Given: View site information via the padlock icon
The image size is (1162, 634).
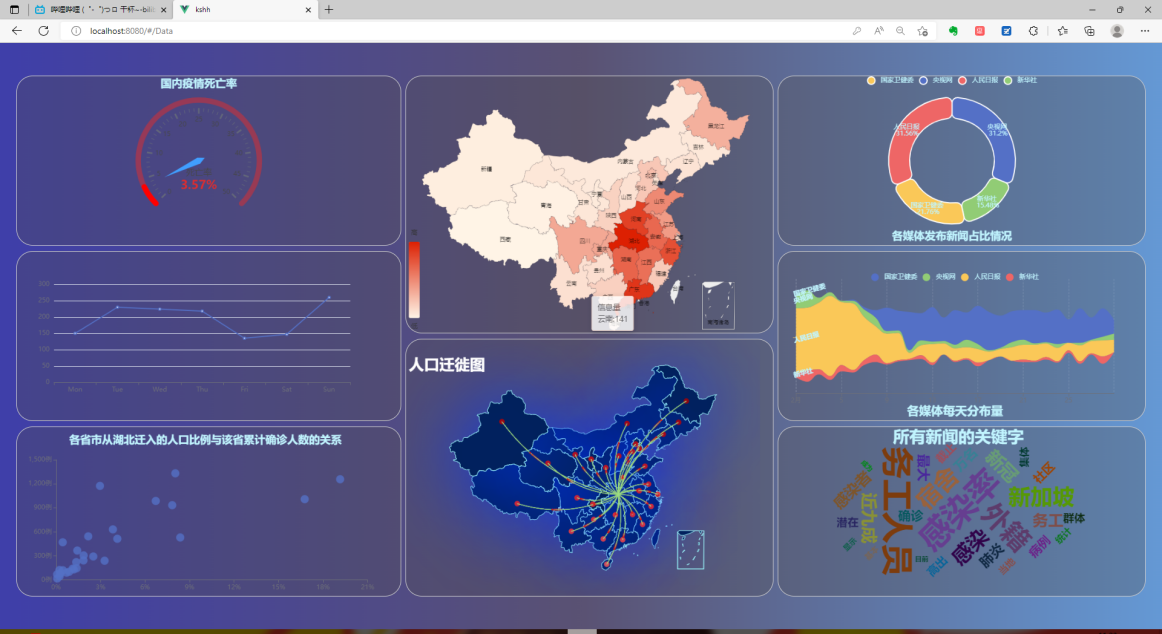Looking at the screenshot, I should 77,30.
